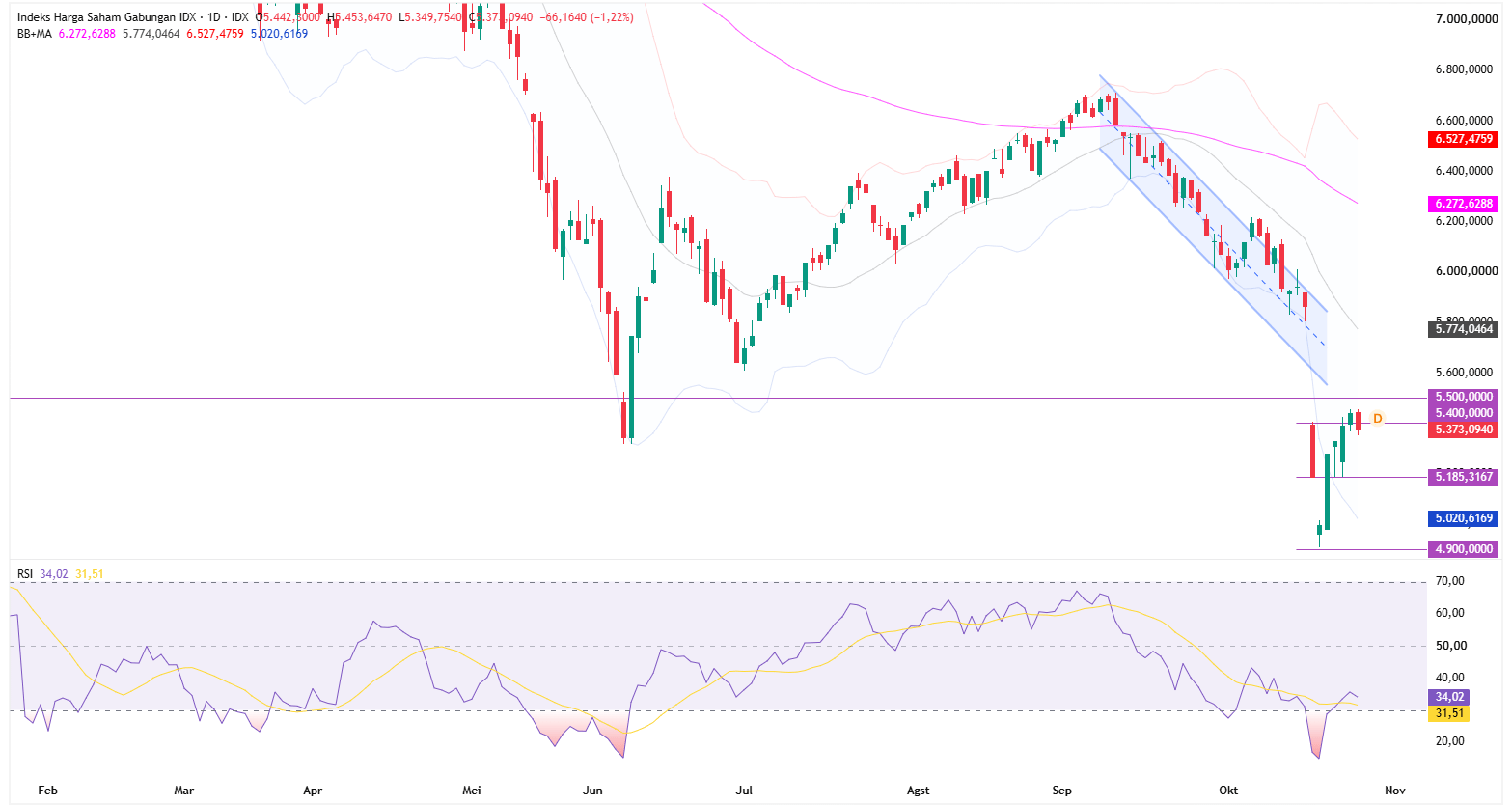The image size is (1512, 805).
Task: Click the yellow 31,51 RSI axis tag
Action: [1449, 713]
